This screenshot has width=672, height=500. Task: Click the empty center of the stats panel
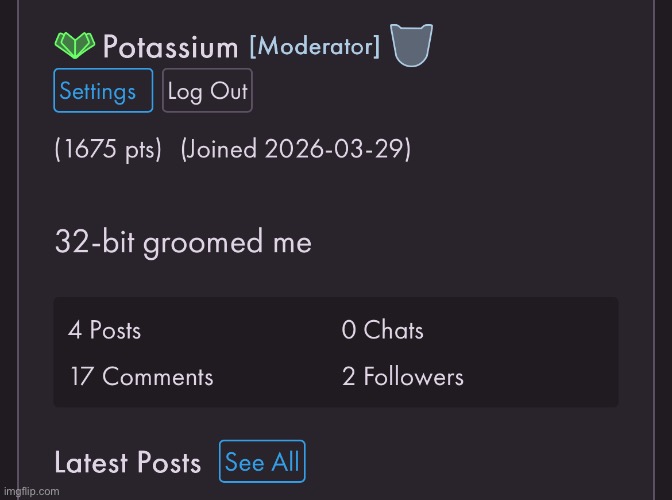pos(280,353)
